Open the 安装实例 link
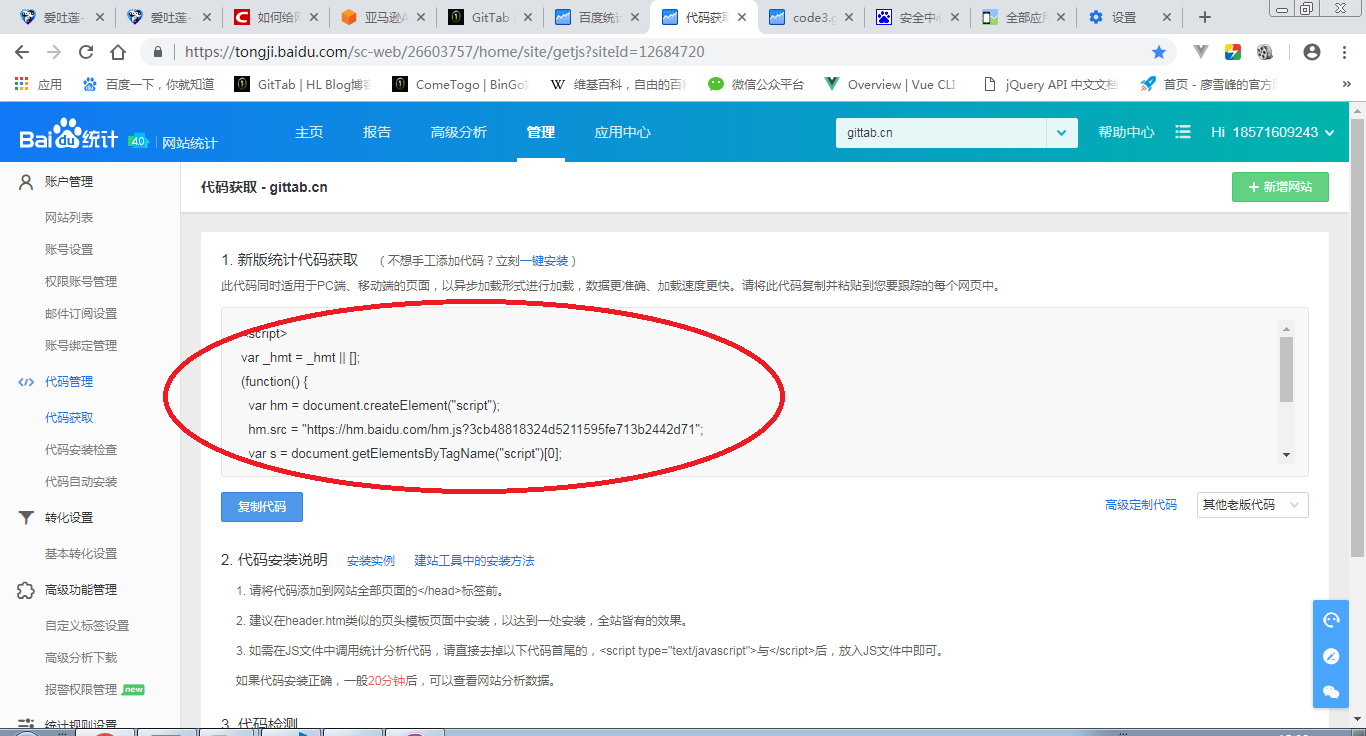The width and height of the screenshot is (1366, 736). pos(371,561)
